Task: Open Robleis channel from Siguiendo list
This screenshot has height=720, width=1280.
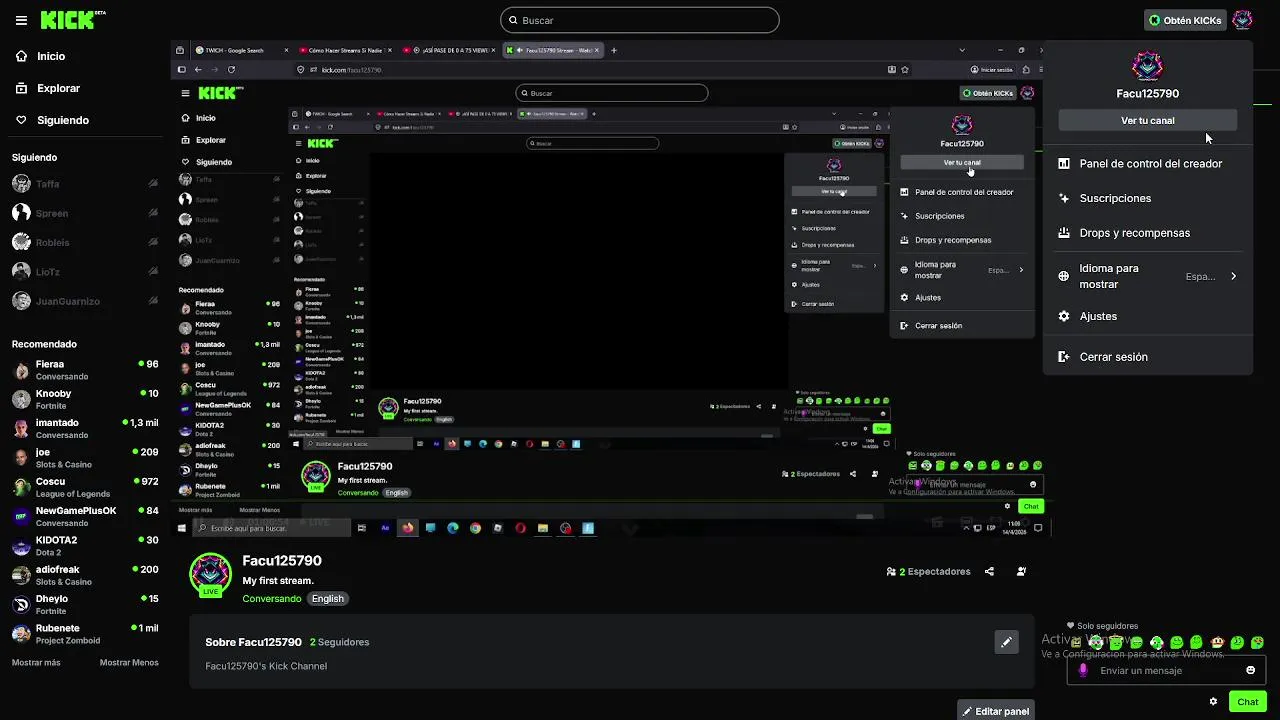Action: tap(84, 242)
